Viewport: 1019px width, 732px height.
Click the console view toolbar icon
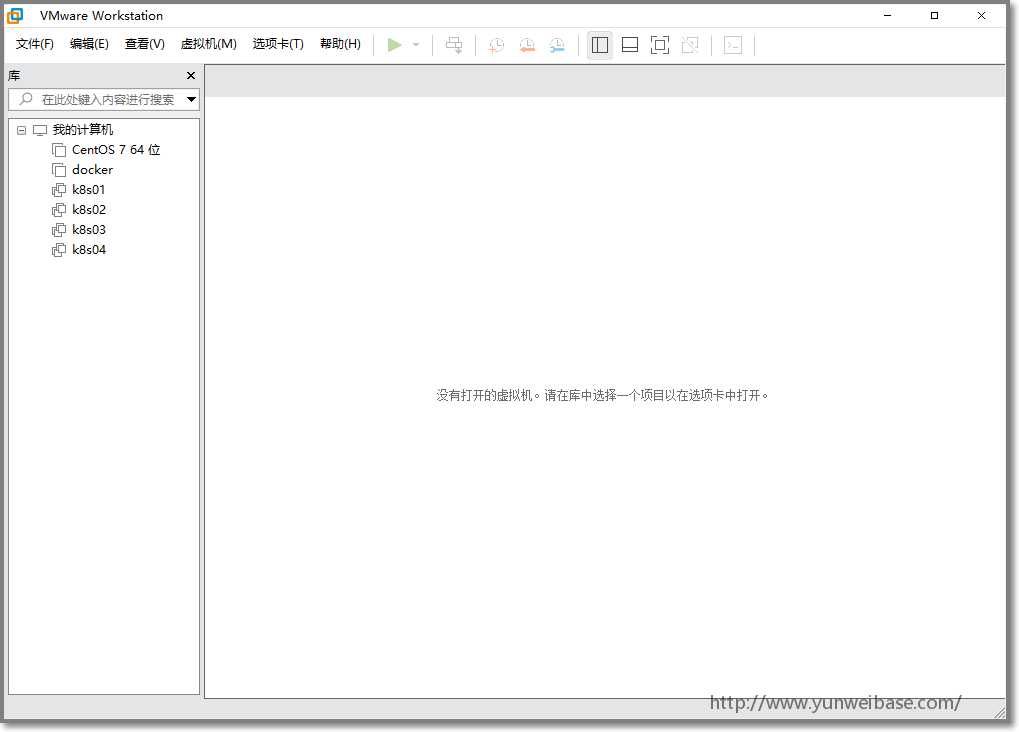coord(733,45)
